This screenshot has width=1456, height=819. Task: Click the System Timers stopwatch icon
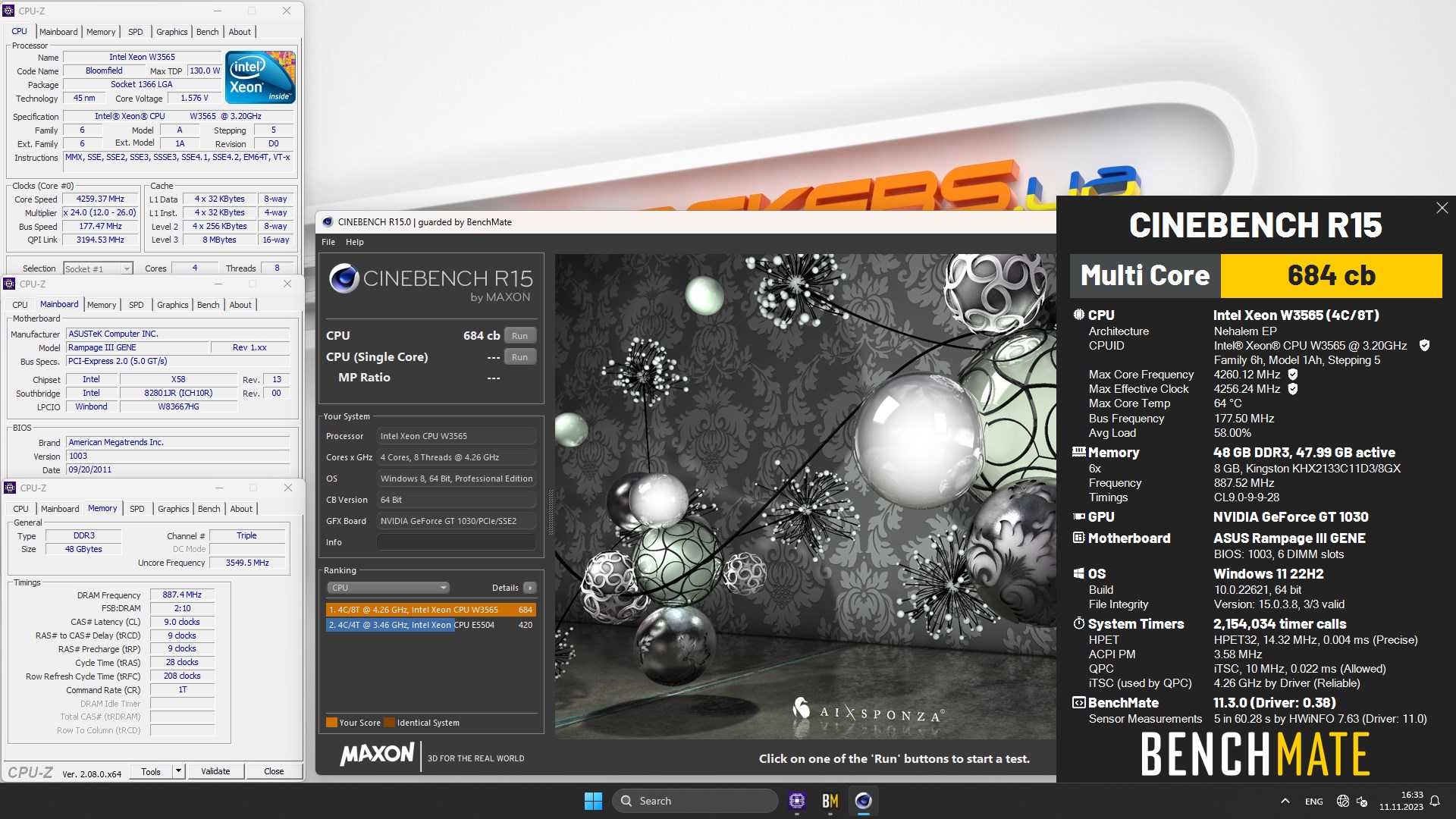coord(1078,623)
